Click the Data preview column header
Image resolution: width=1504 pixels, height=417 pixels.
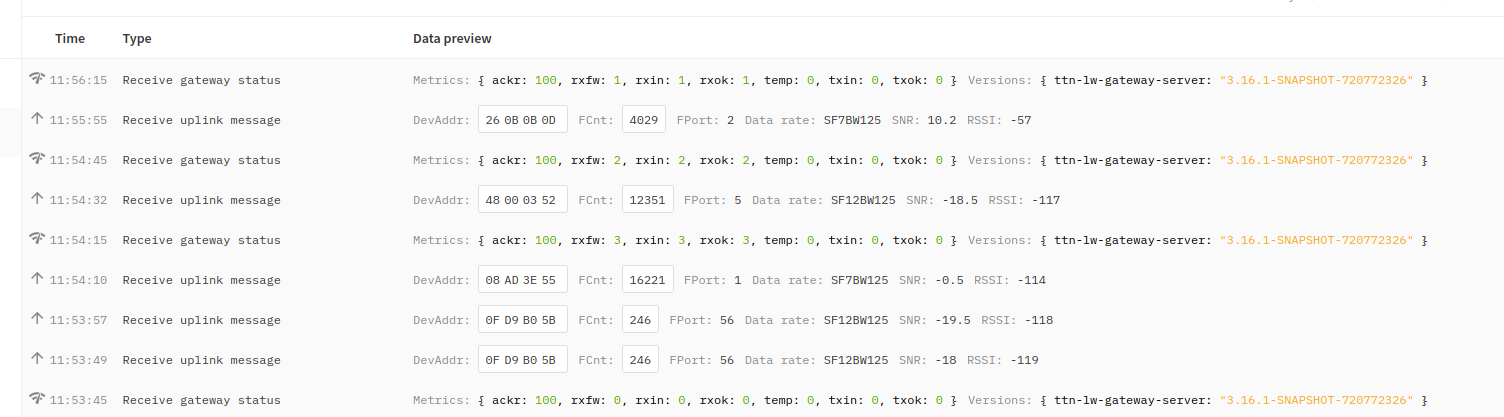[x=452, y=39]
